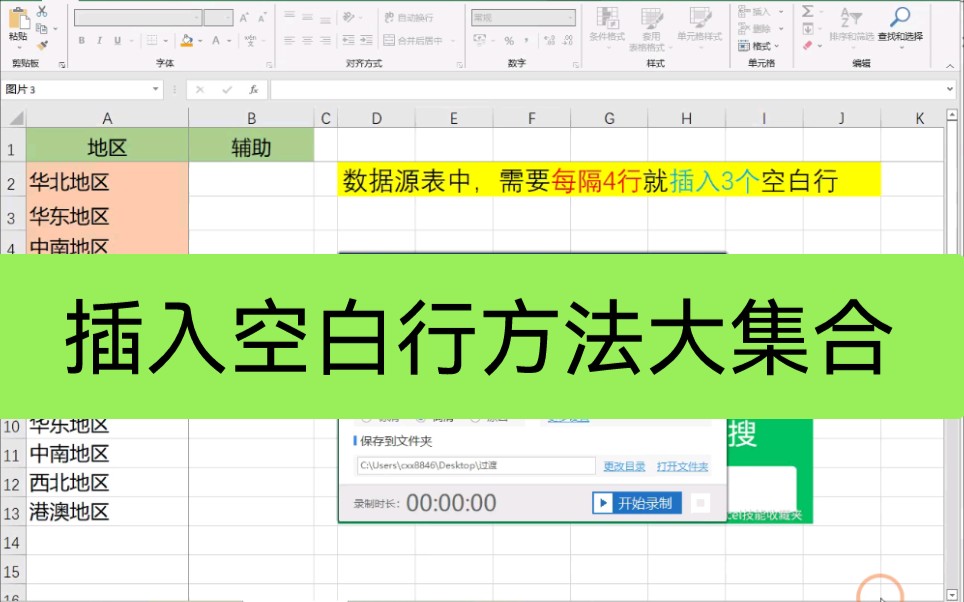Toggle bold formatting
Screen dimensions: 964x602
point(82,40)
